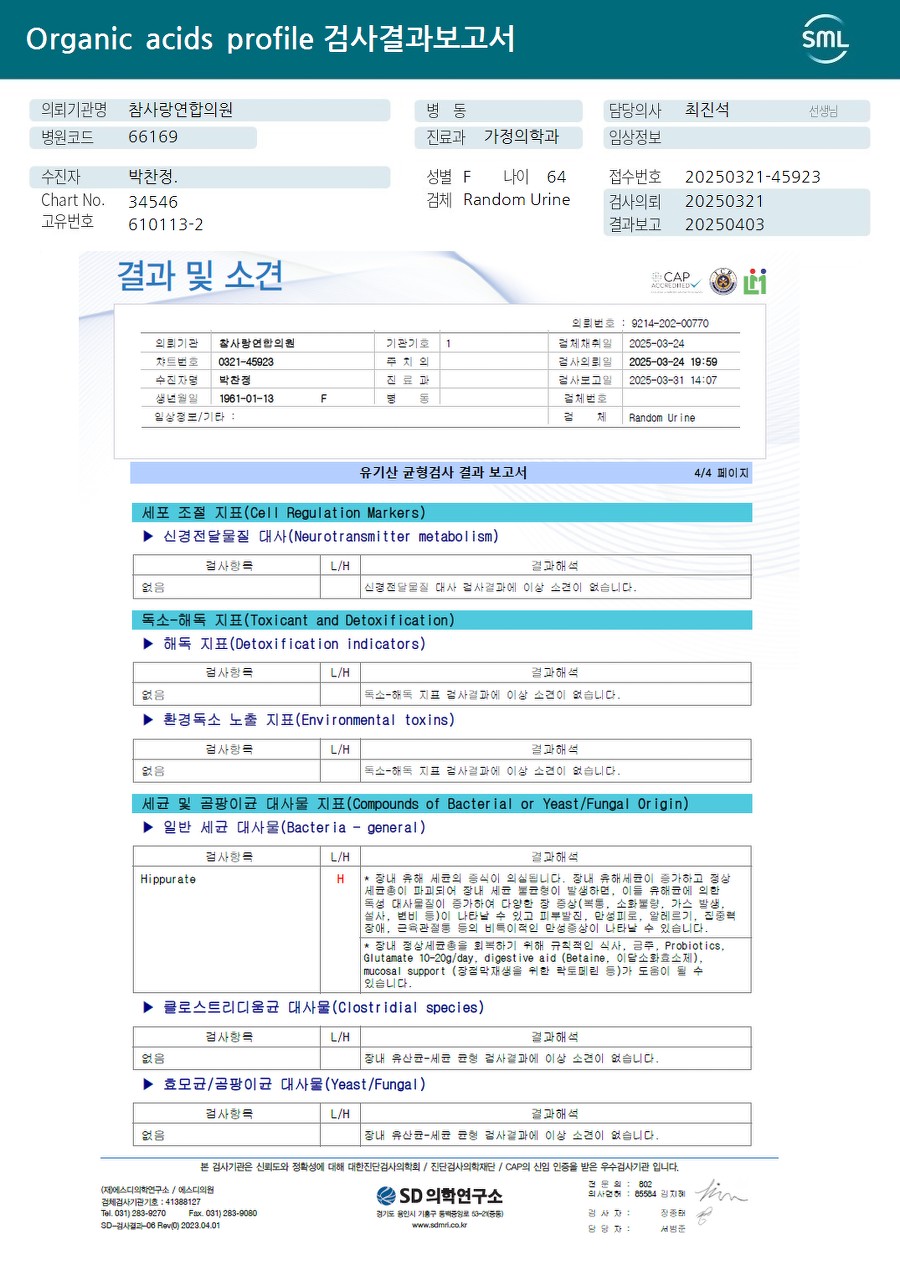Image resolution: width=900 pixels, height=1271 pixels.
Task: Click the arrow beside 환경독소 노출 지표 heading
Action: pos(148,720)
